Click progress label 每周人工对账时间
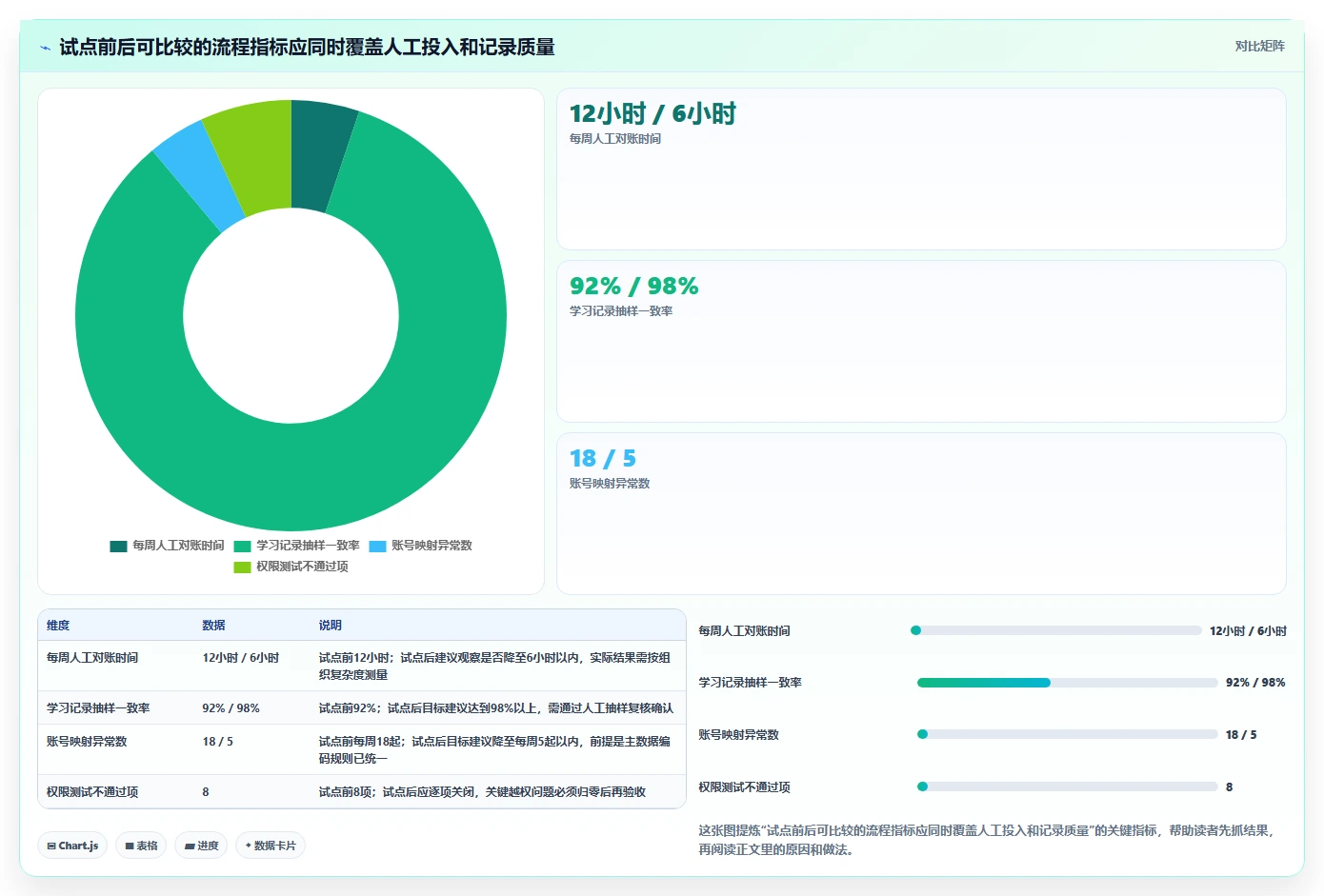Screen dimensions: 1324x896 tap(744, 631)
